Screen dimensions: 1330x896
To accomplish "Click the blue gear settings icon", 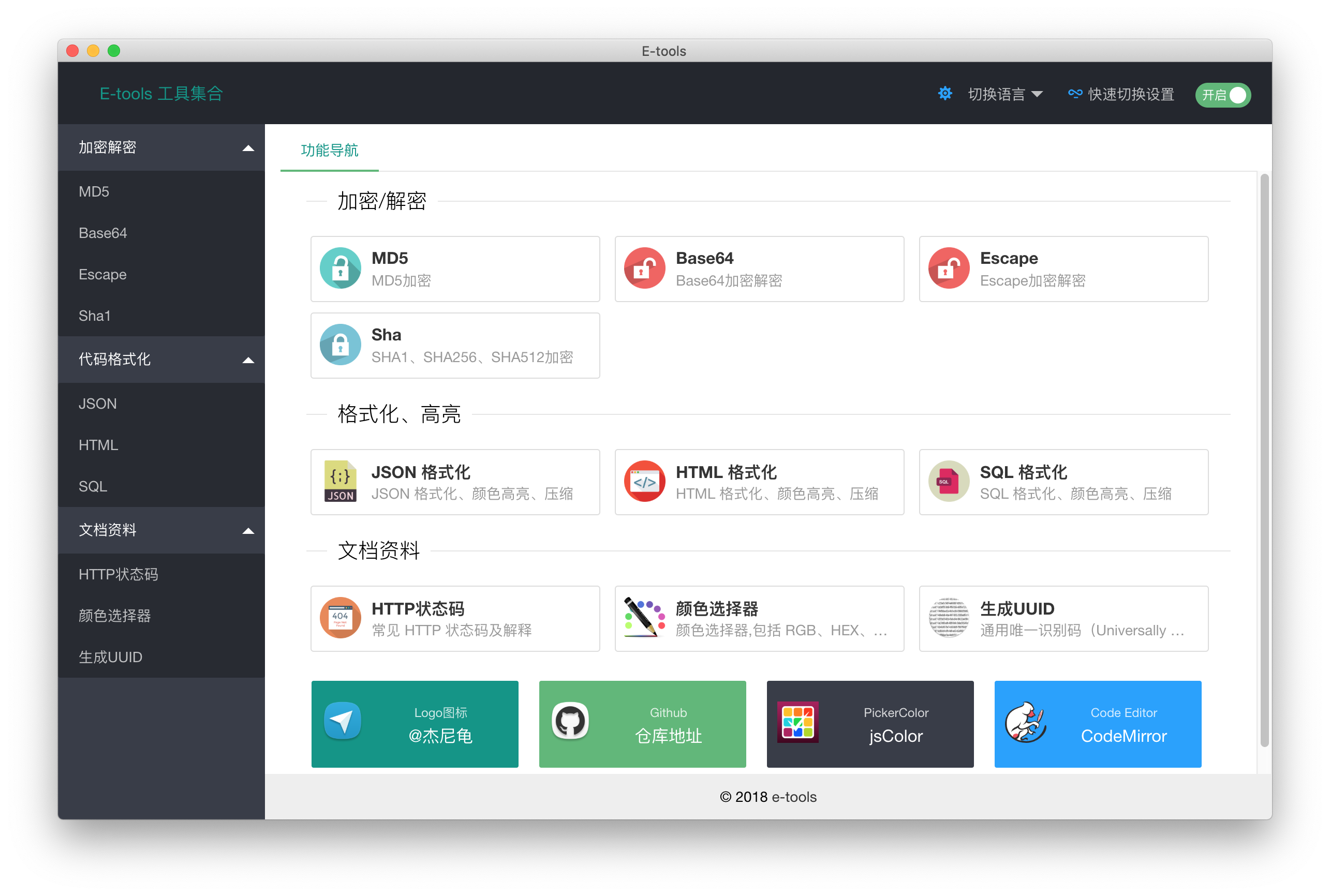I will [x=945, y=93].
